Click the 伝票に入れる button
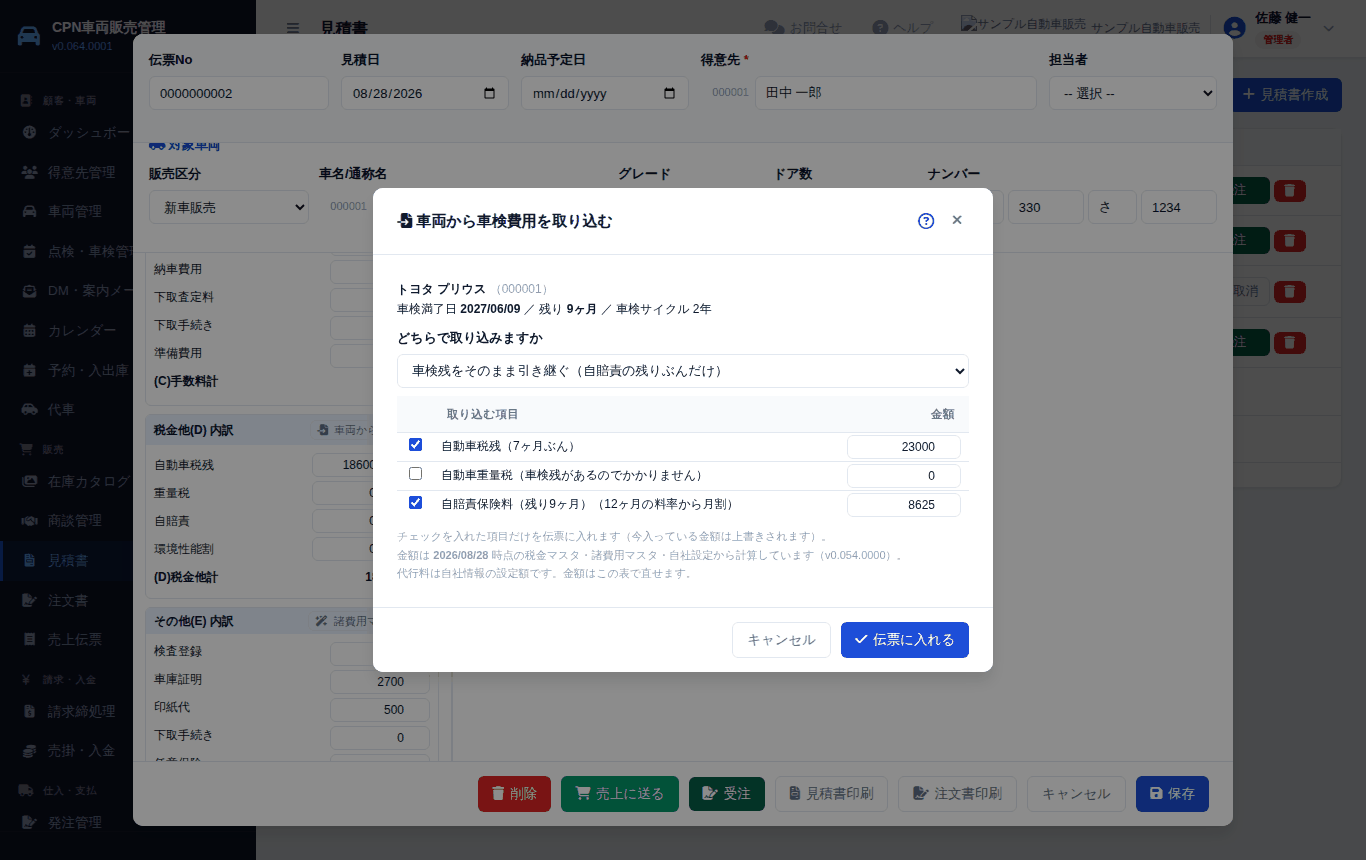Screen dimensions: 1366x860 (905, 640)
